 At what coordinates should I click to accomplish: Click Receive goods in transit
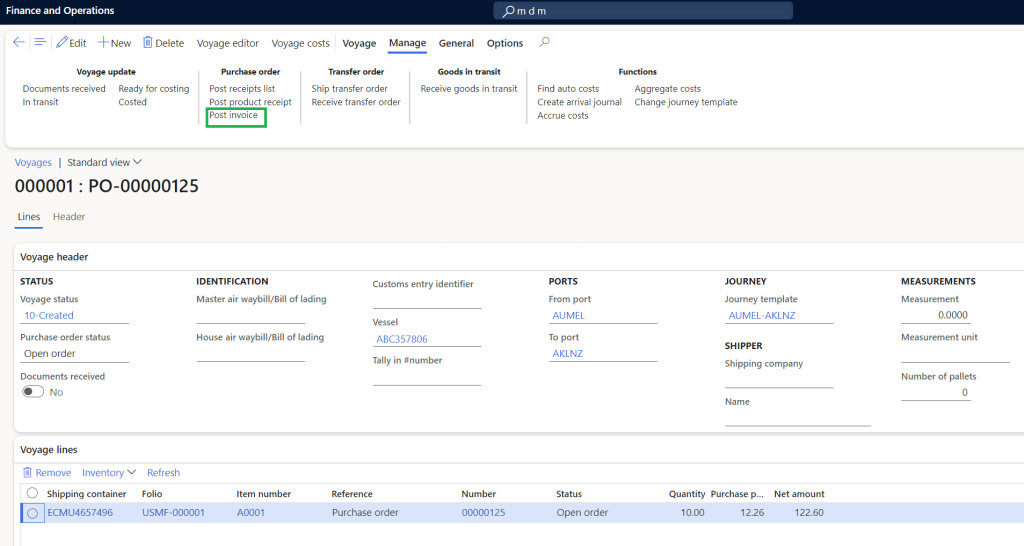[x=468, y=89]
